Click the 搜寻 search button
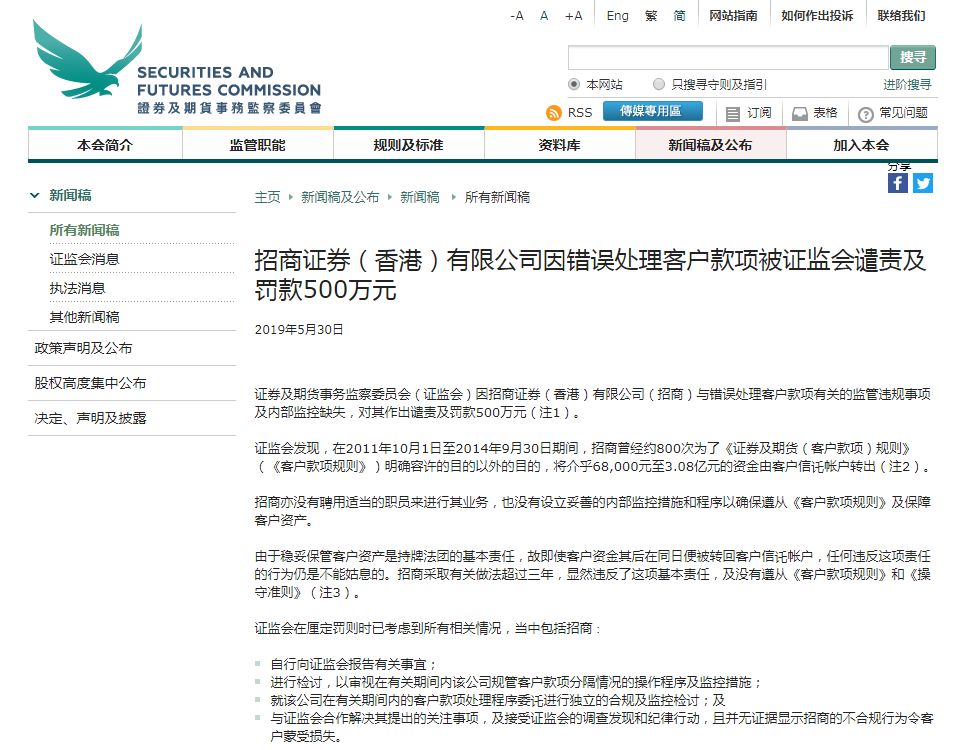The image size is (968, 750). pyautogui.click(x=912, y=57)
